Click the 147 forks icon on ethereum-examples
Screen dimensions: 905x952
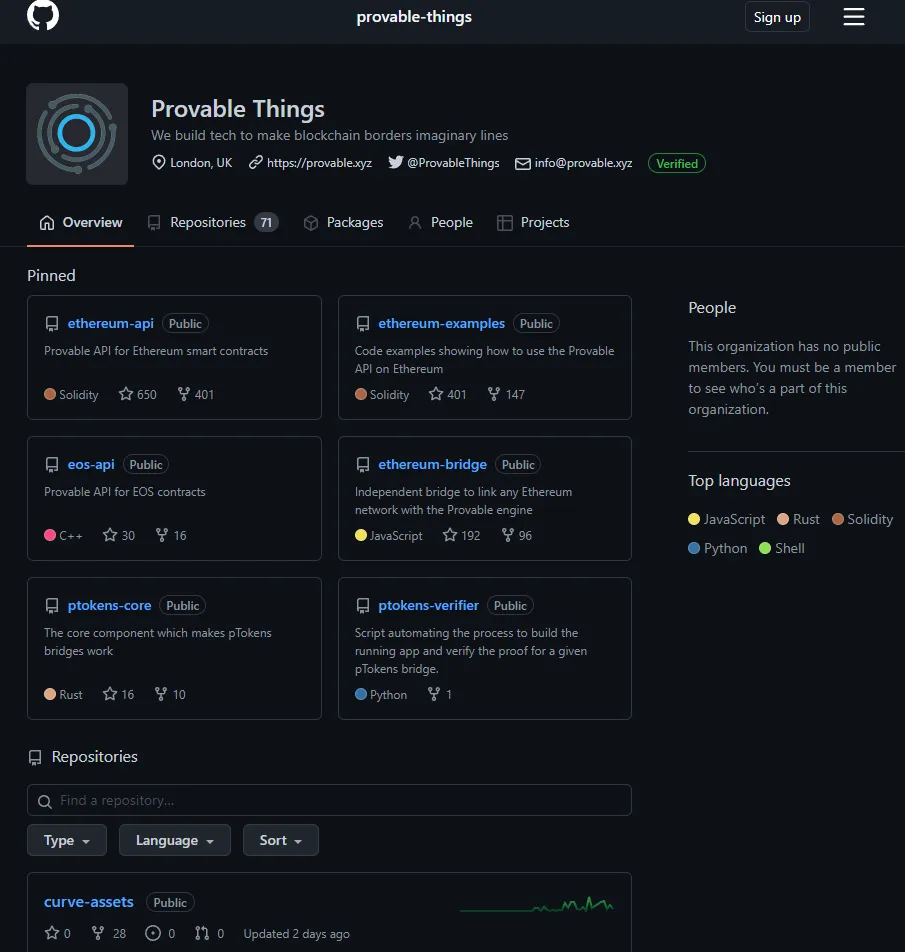(494, 394)
